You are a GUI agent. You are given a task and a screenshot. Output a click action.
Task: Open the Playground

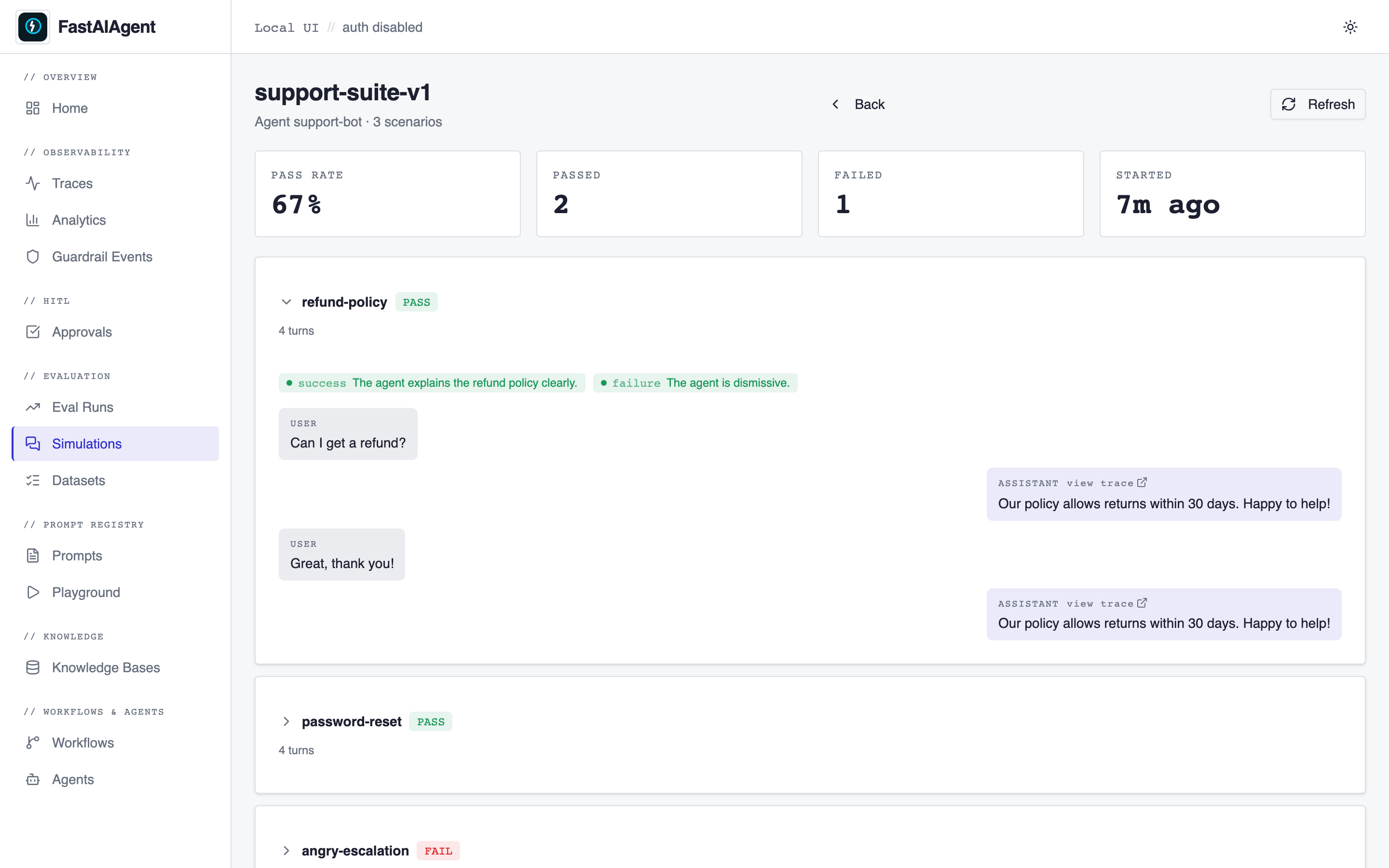point(115,593)
